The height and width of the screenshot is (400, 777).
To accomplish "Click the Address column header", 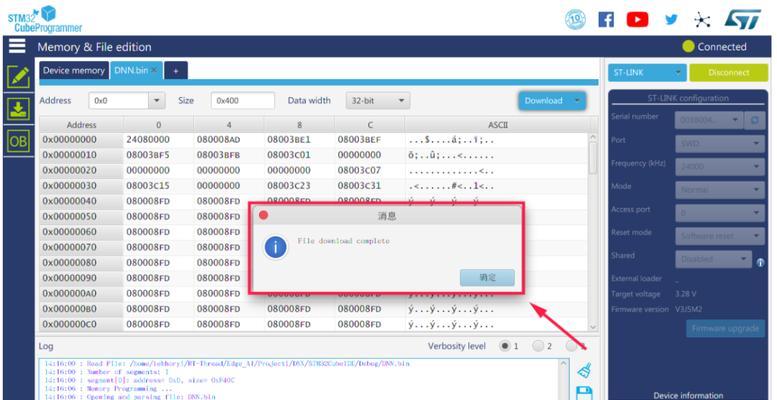I will click(x=81, y=125).
